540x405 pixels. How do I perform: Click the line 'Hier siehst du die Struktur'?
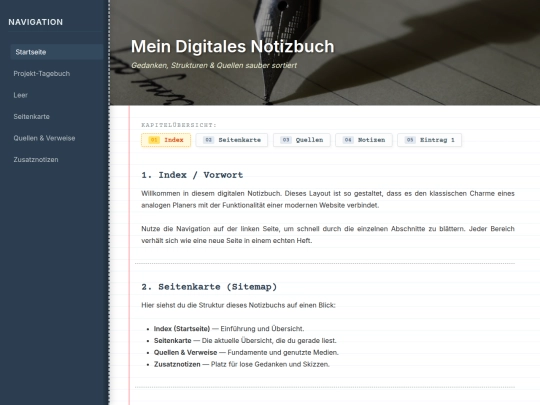coord(238,305)
